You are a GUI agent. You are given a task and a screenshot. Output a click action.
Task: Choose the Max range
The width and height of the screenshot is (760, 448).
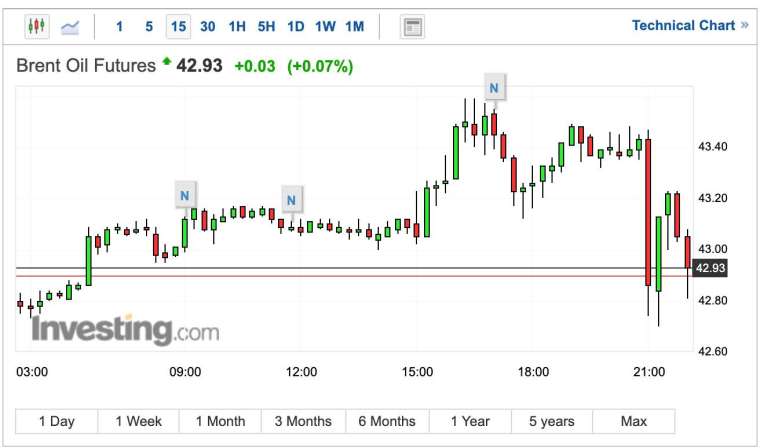[x=633, y=421]
